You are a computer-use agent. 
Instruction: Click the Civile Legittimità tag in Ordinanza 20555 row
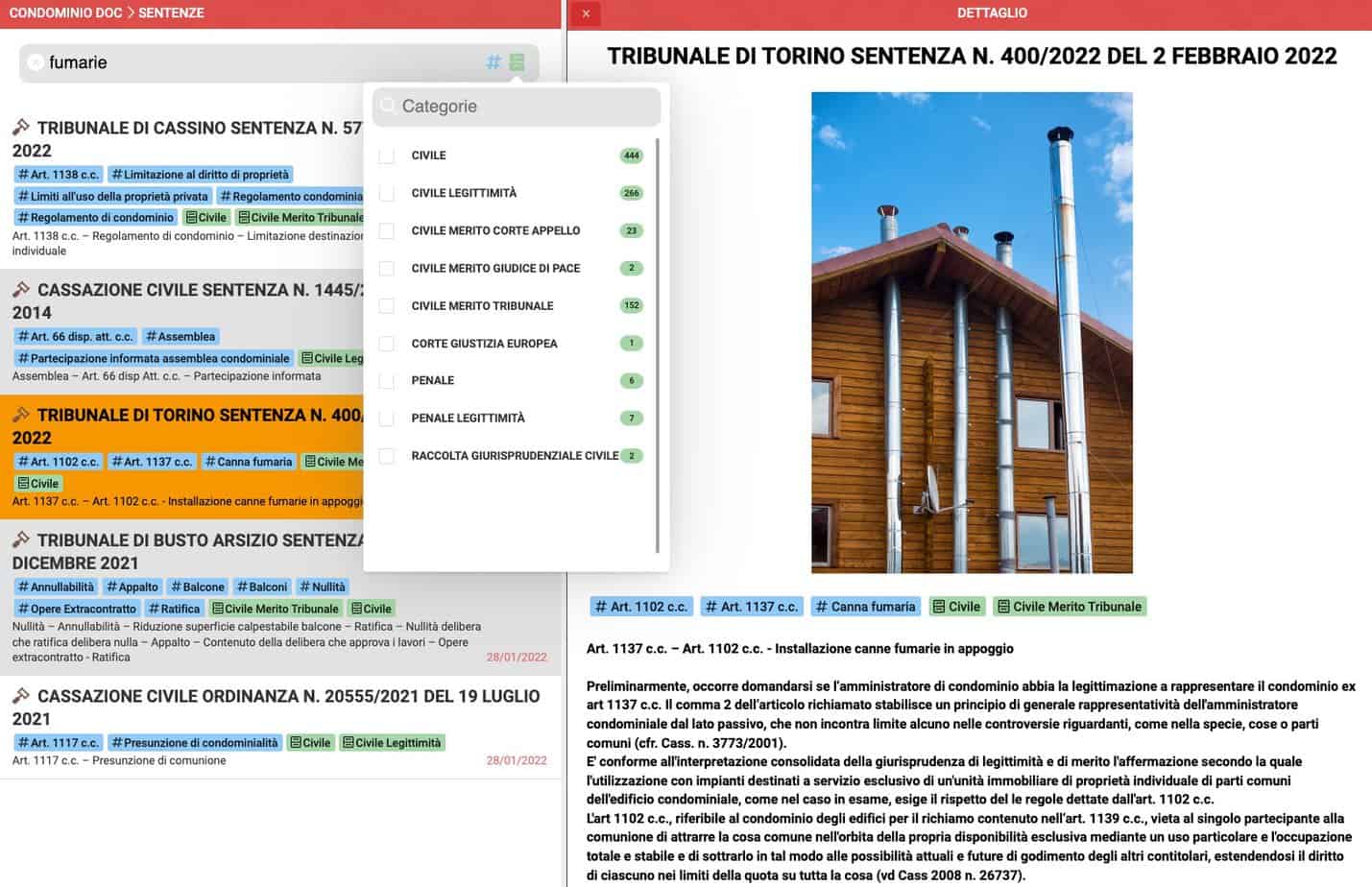coord(392,743)
